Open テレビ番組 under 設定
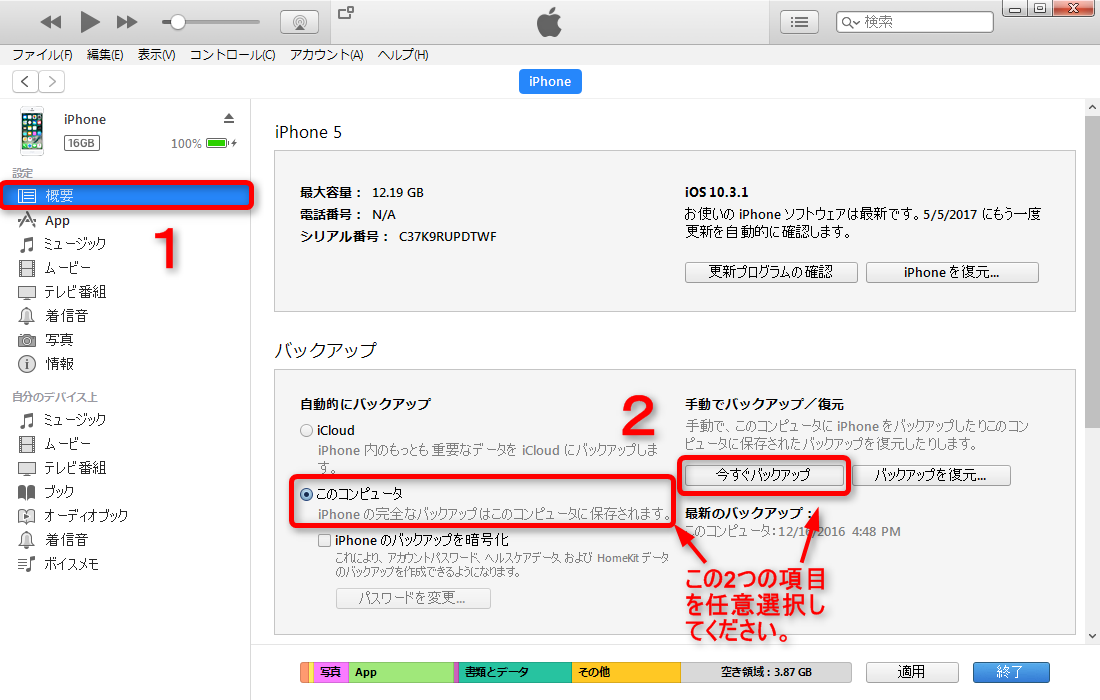 point(75,292)
